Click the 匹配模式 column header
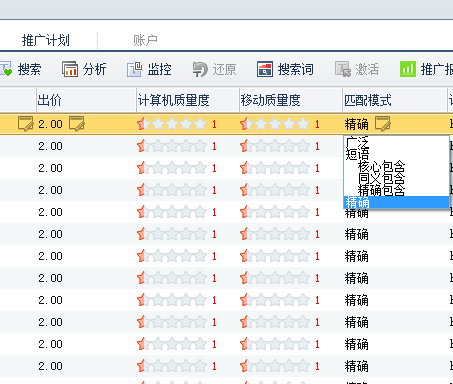Screen dimensions: 453x384 point(395,100)
